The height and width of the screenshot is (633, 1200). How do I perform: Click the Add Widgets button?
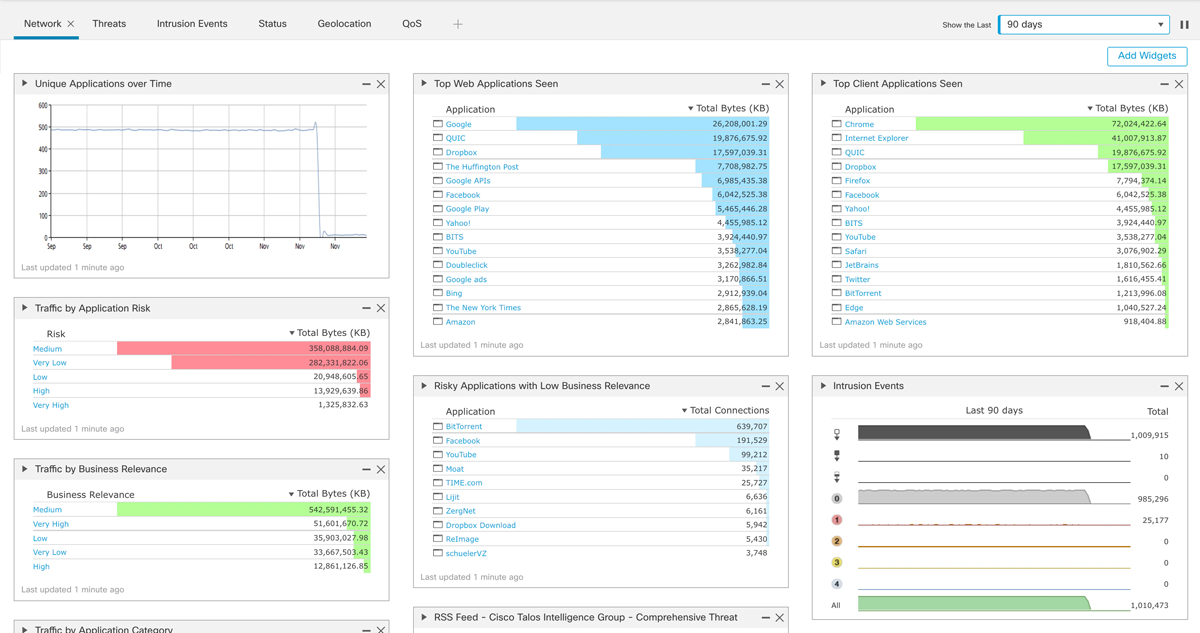click(x=1147, y=56)
